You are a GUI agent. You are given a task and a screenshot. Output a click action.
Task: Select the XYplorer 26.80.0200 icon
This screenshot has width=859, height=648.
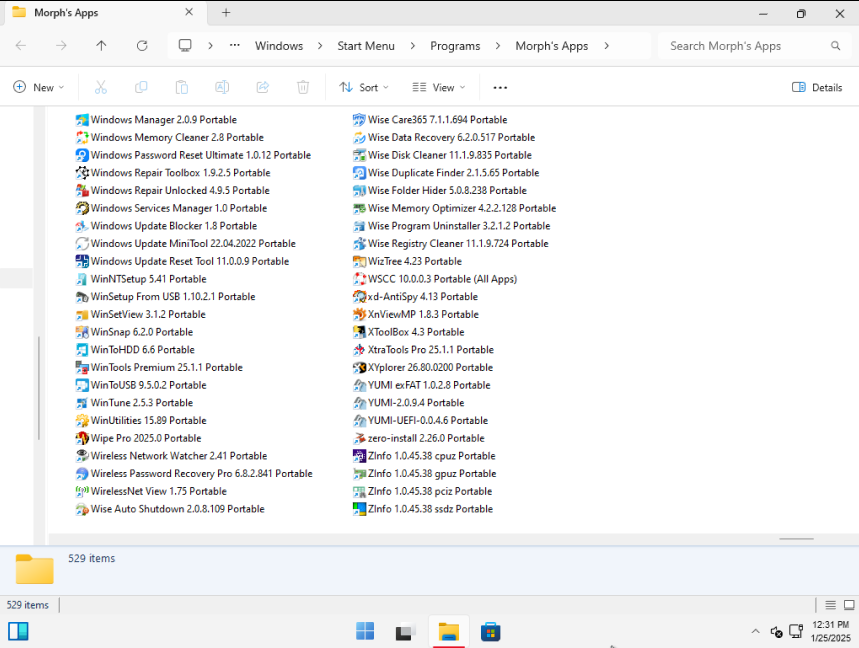point(359,368)
